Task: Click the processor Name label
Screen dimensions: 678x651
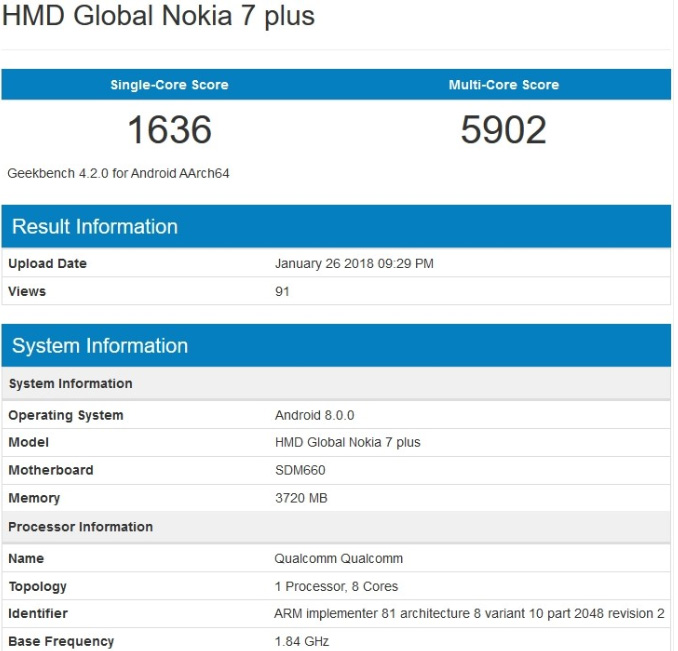Action: click(26, 558)
